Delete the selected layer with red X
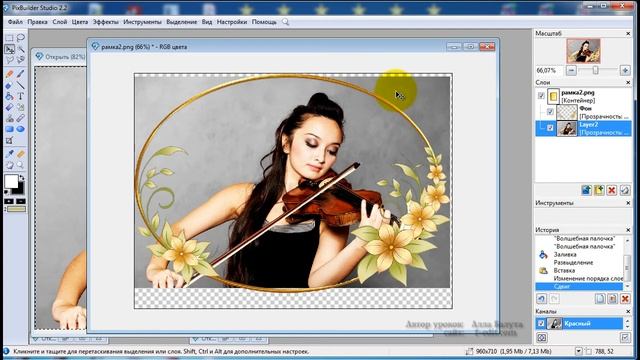 (x=611, y=190)
